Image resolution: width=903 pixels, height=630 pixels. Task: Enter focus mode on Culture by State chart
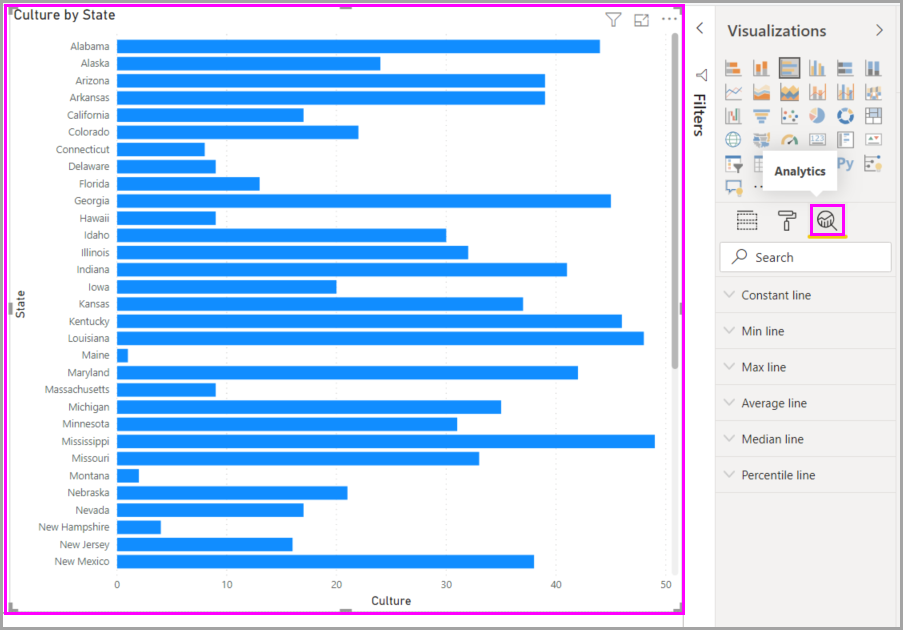[641, 19]
